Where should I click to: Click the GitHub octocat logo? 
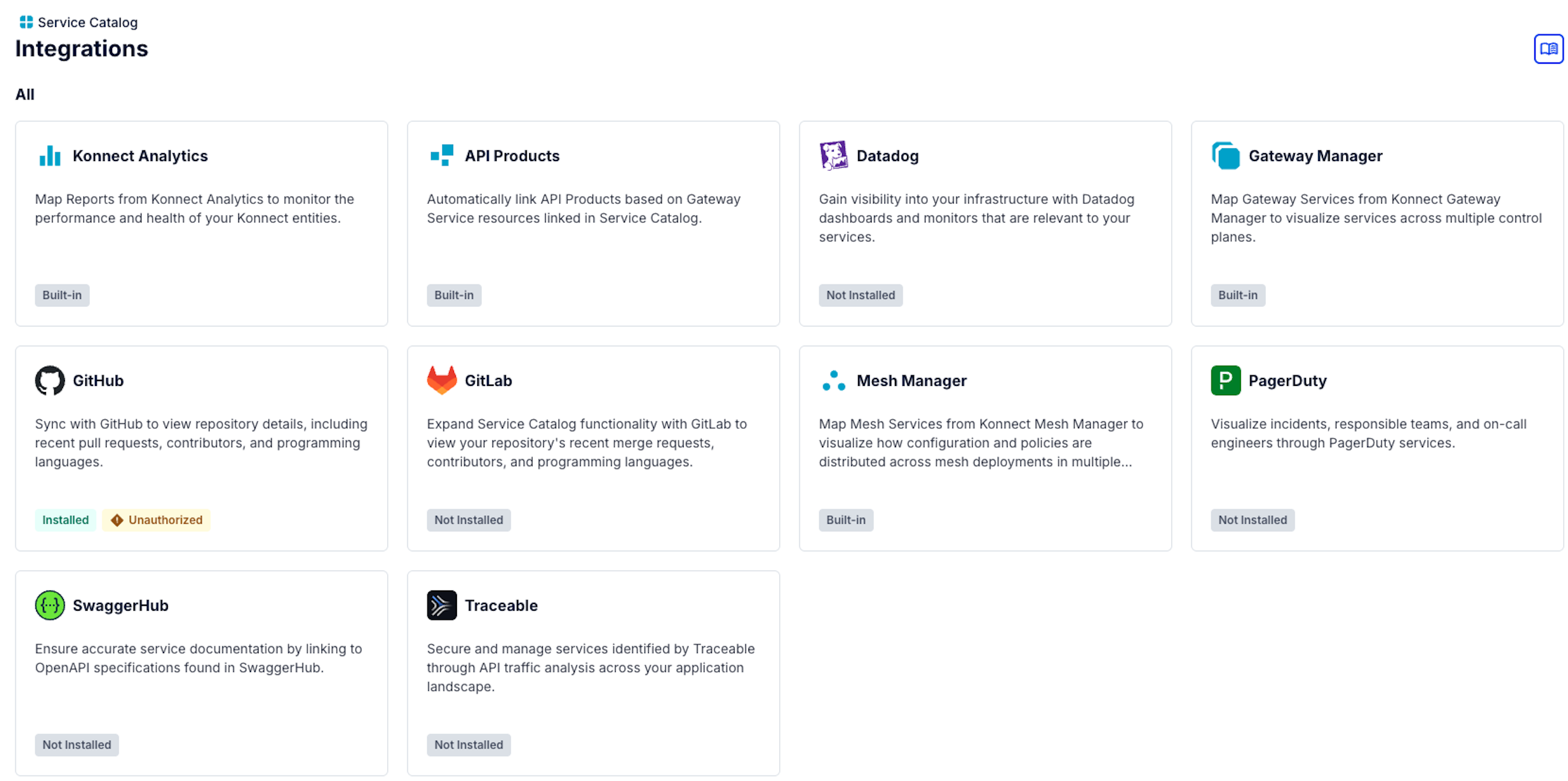50,380
